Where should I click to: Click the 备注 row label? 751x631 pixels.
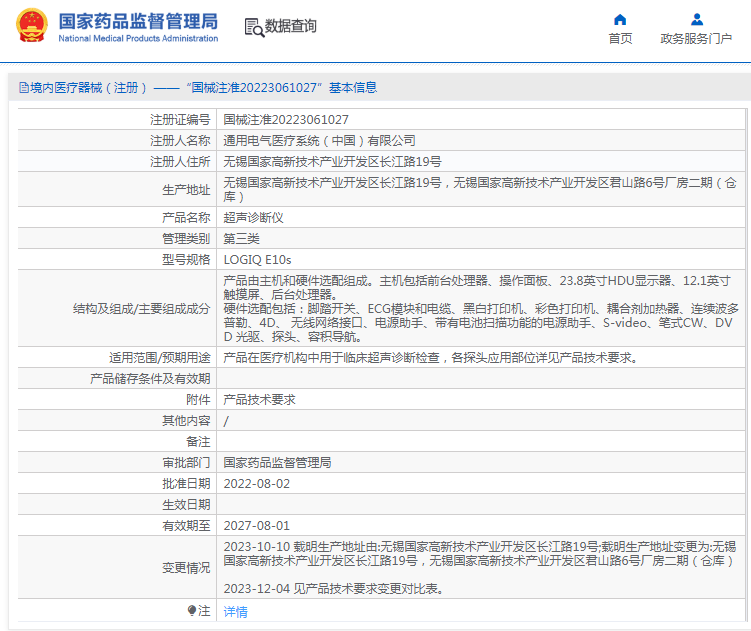(x=198, y=442)
